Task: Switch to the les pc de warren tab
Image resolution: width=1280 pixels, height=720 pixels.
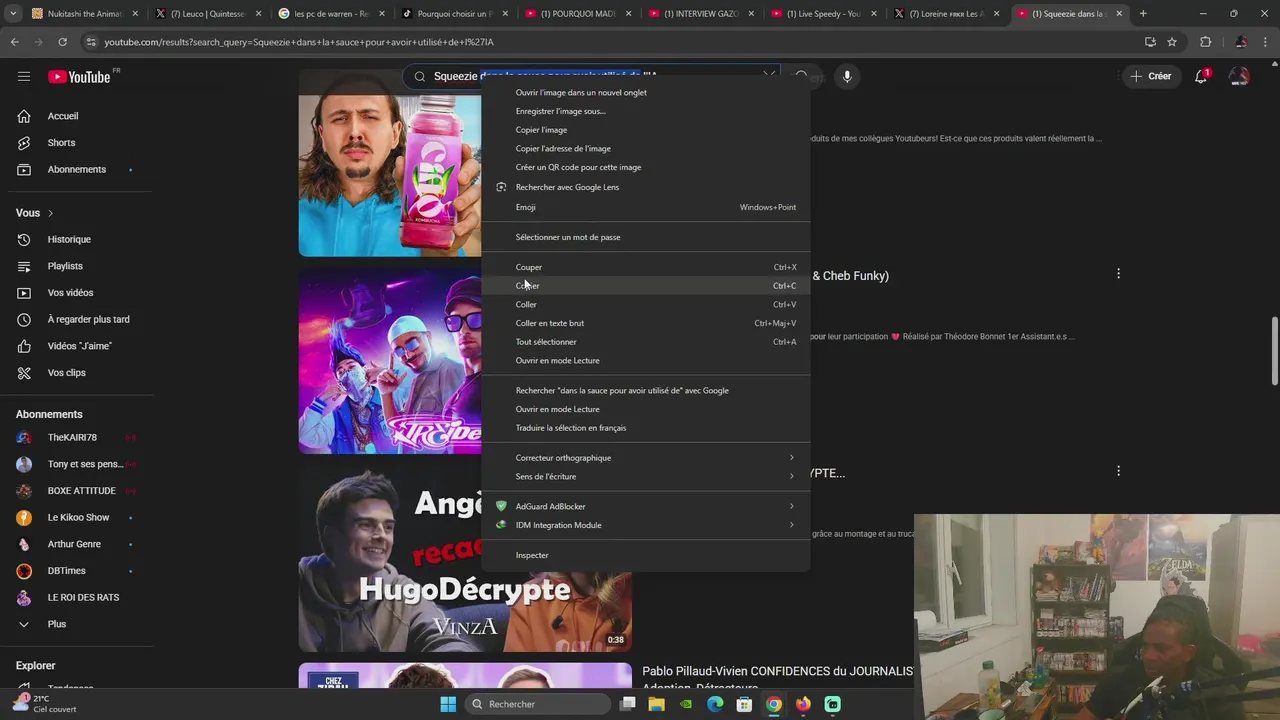Action: coord(330,14)
